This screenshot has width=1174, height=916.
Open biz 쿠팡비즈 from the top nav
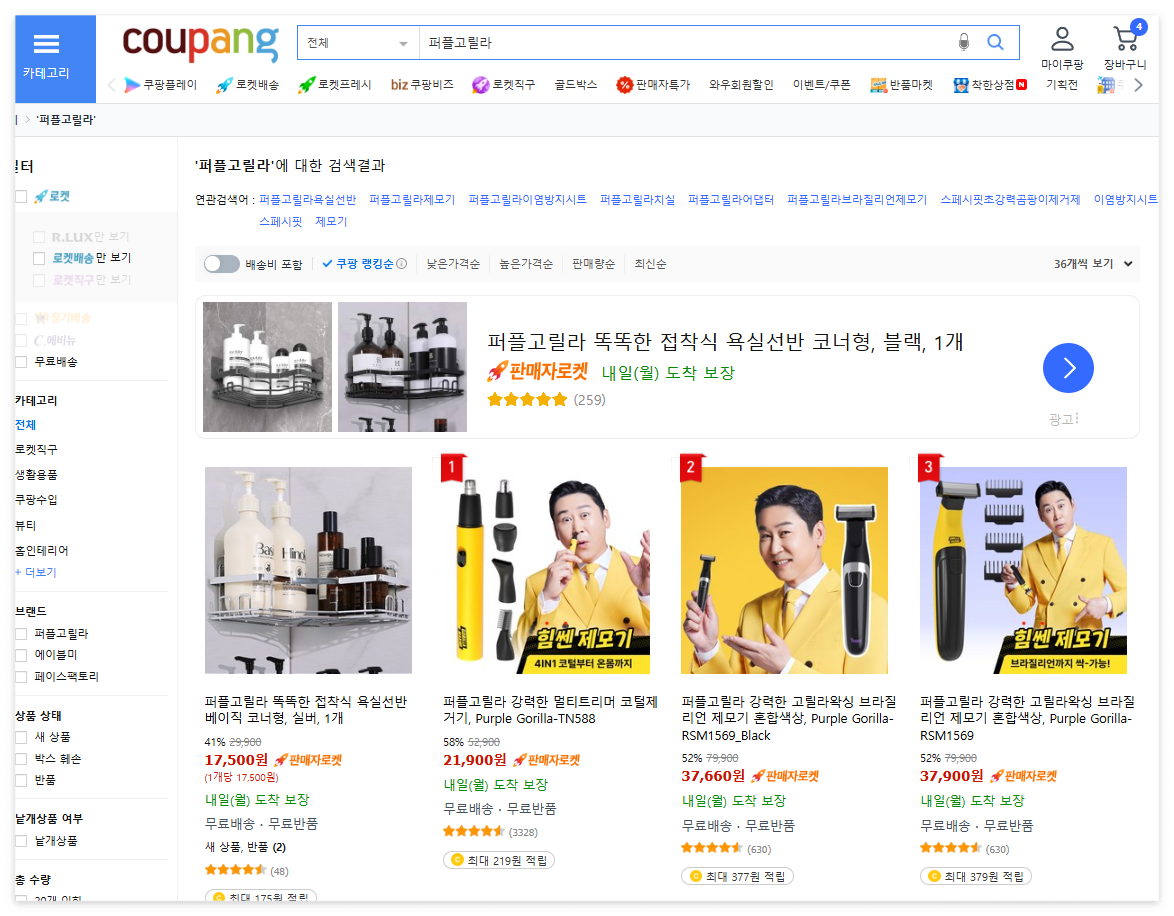[422, 85]
